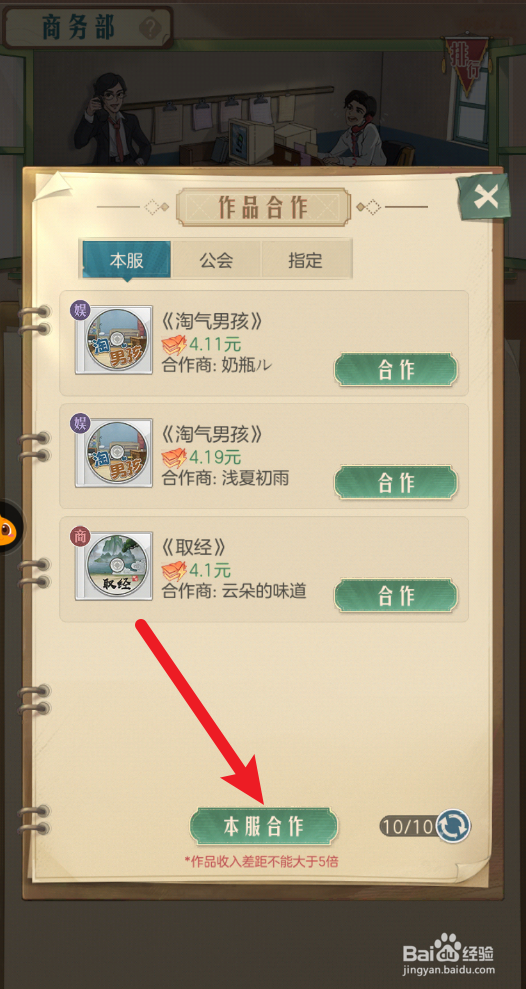Select the 取经 disc thumbnail

tap(114, 566)
